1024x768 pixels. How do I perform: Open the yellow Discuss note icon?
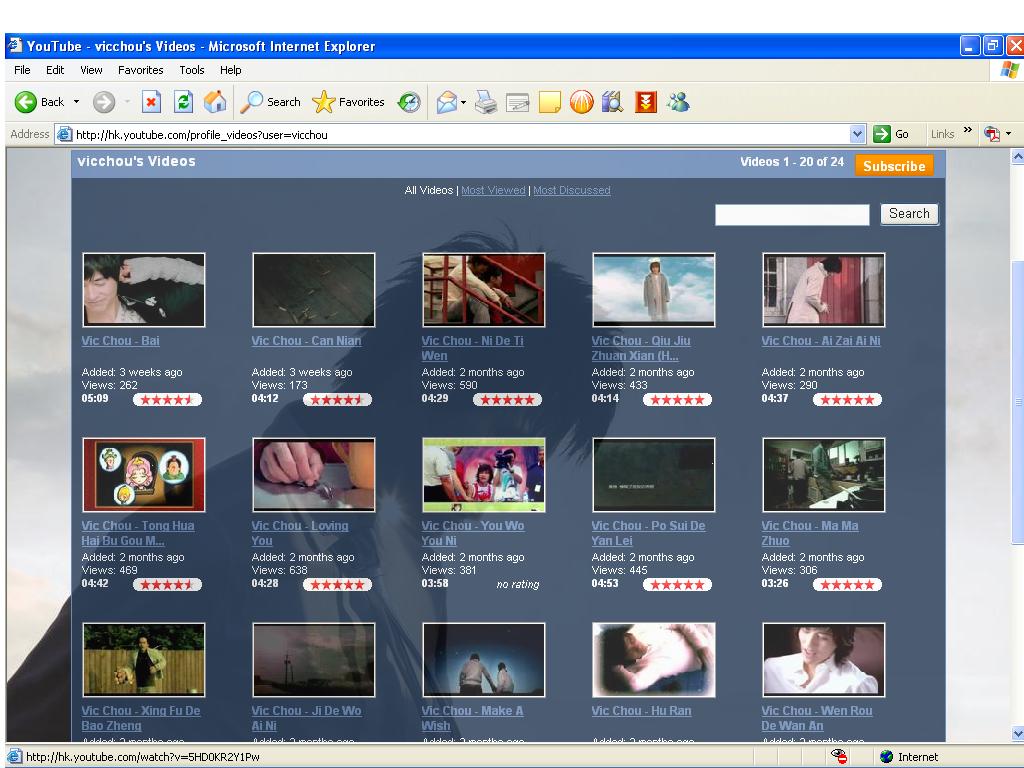point(550,102)
